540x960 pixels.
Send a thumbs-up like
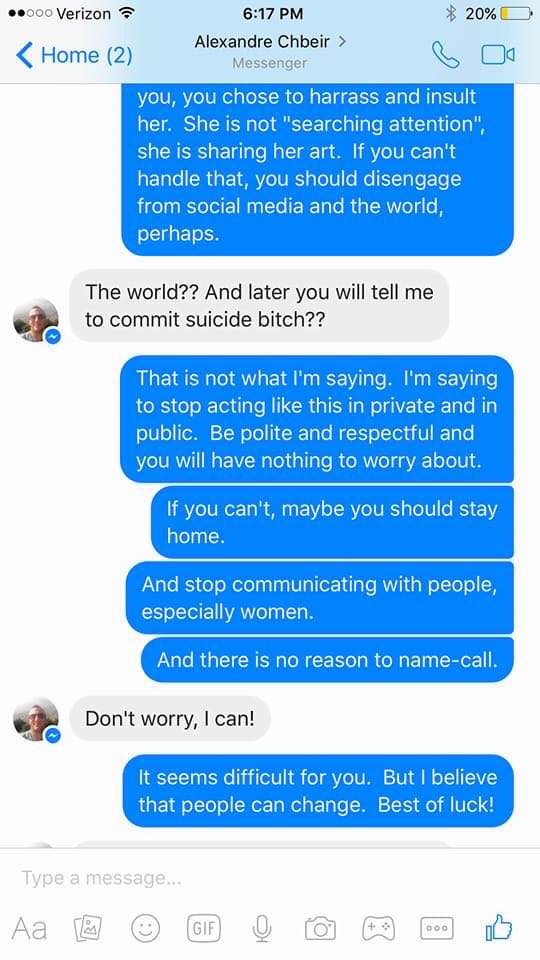[498, 928]
